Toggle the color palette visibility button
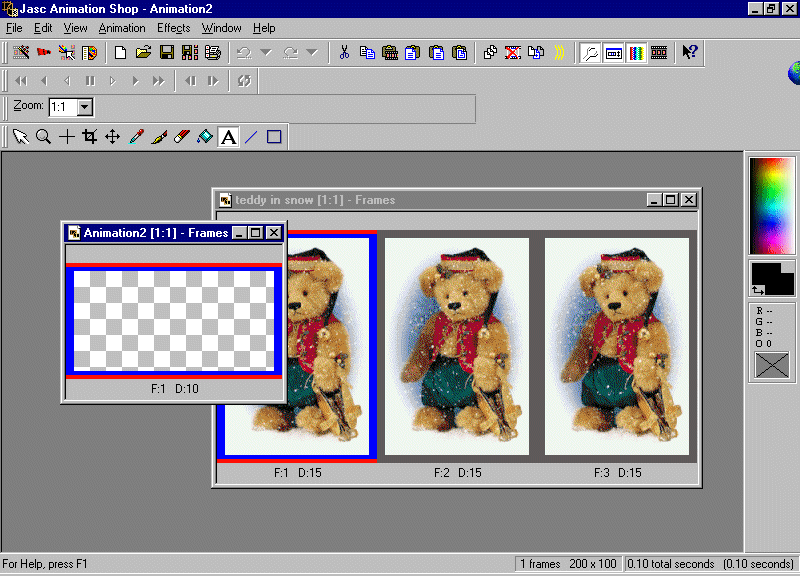800x576 pixels. 636,52
